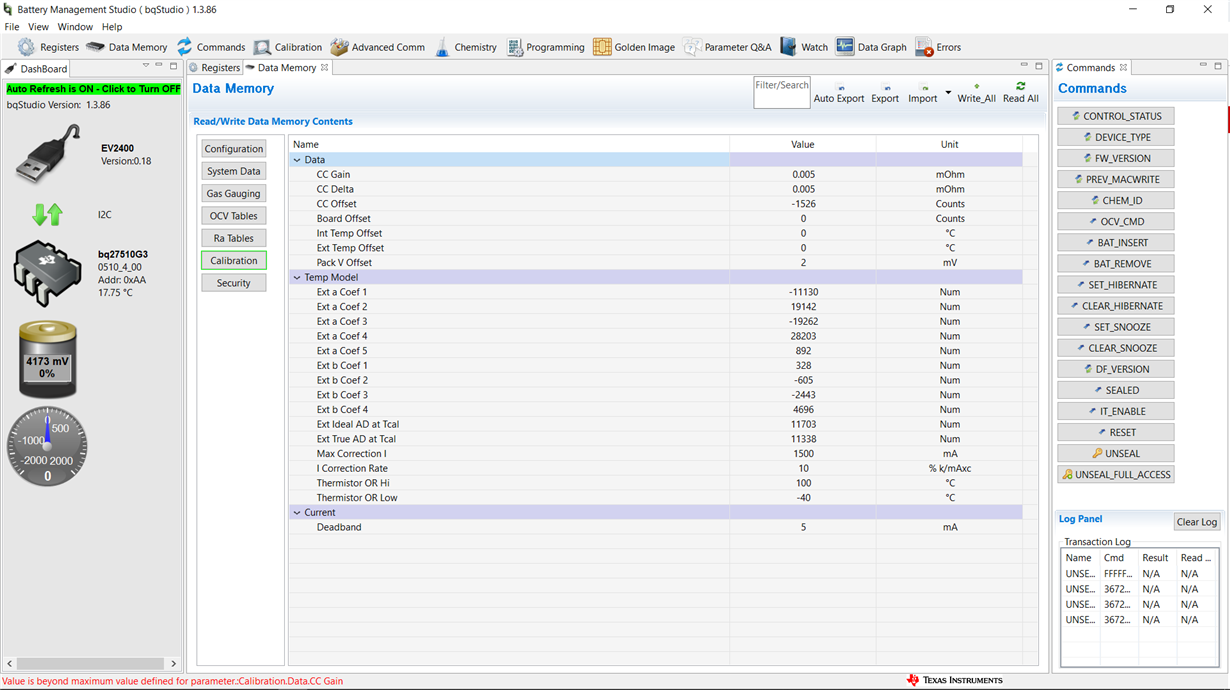
Task: Minimize the Commands panel
Action: [1203, 66]
